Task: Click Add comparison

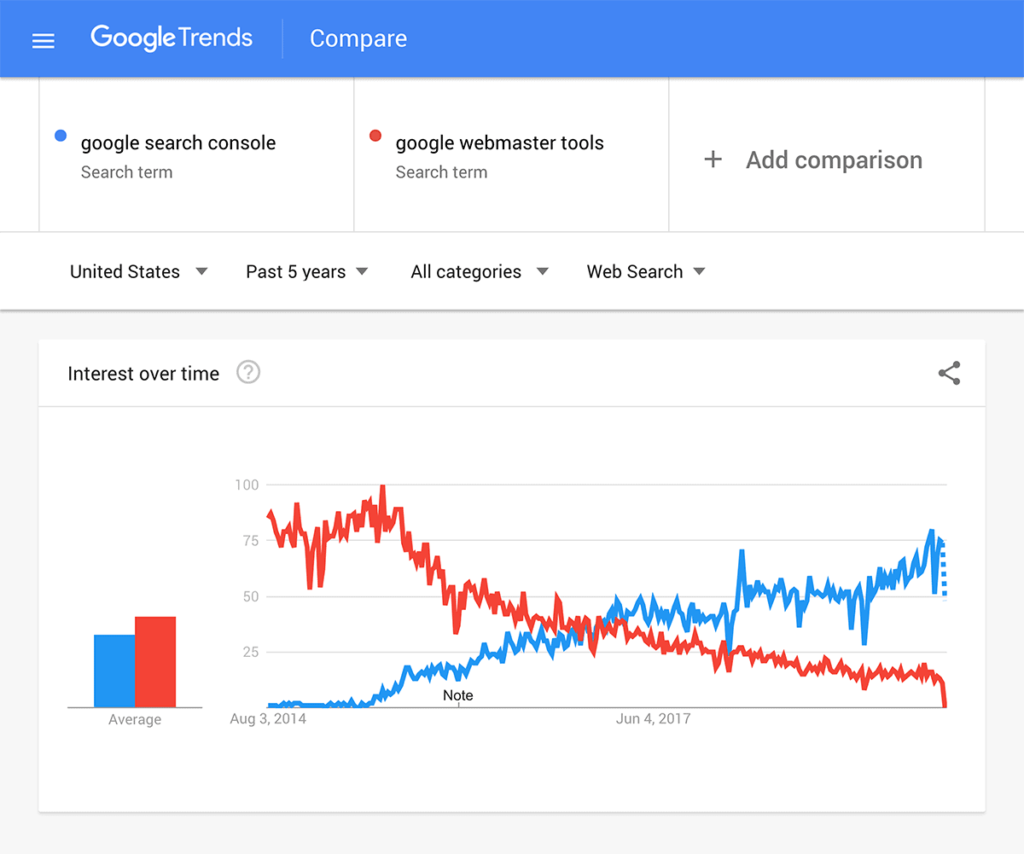Action: pos(834,160)
